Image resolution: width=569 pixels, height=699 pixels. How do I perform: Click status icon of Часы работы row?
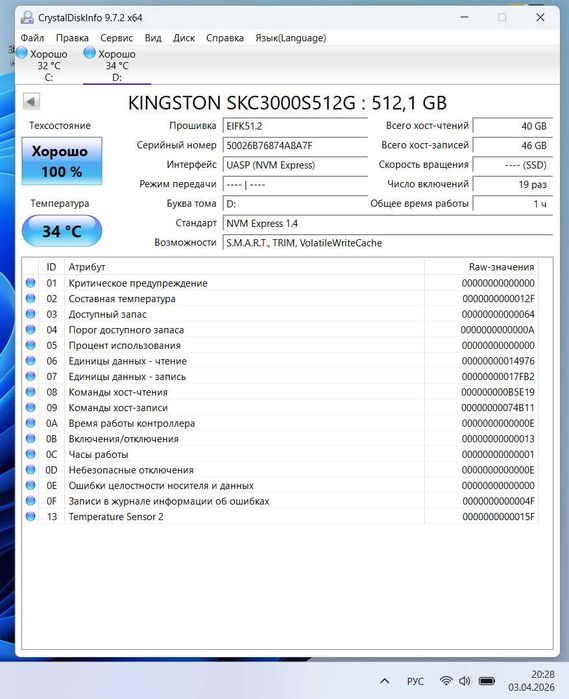point(30,454)
